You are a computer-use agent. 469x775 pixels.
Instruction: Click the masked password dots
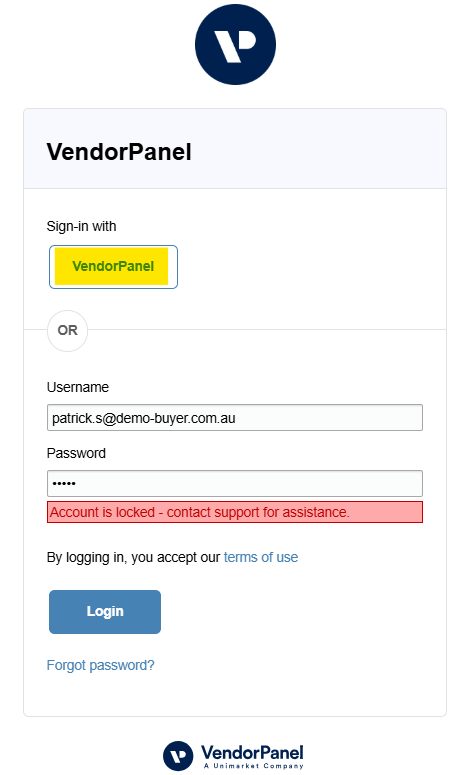[64, 483]
